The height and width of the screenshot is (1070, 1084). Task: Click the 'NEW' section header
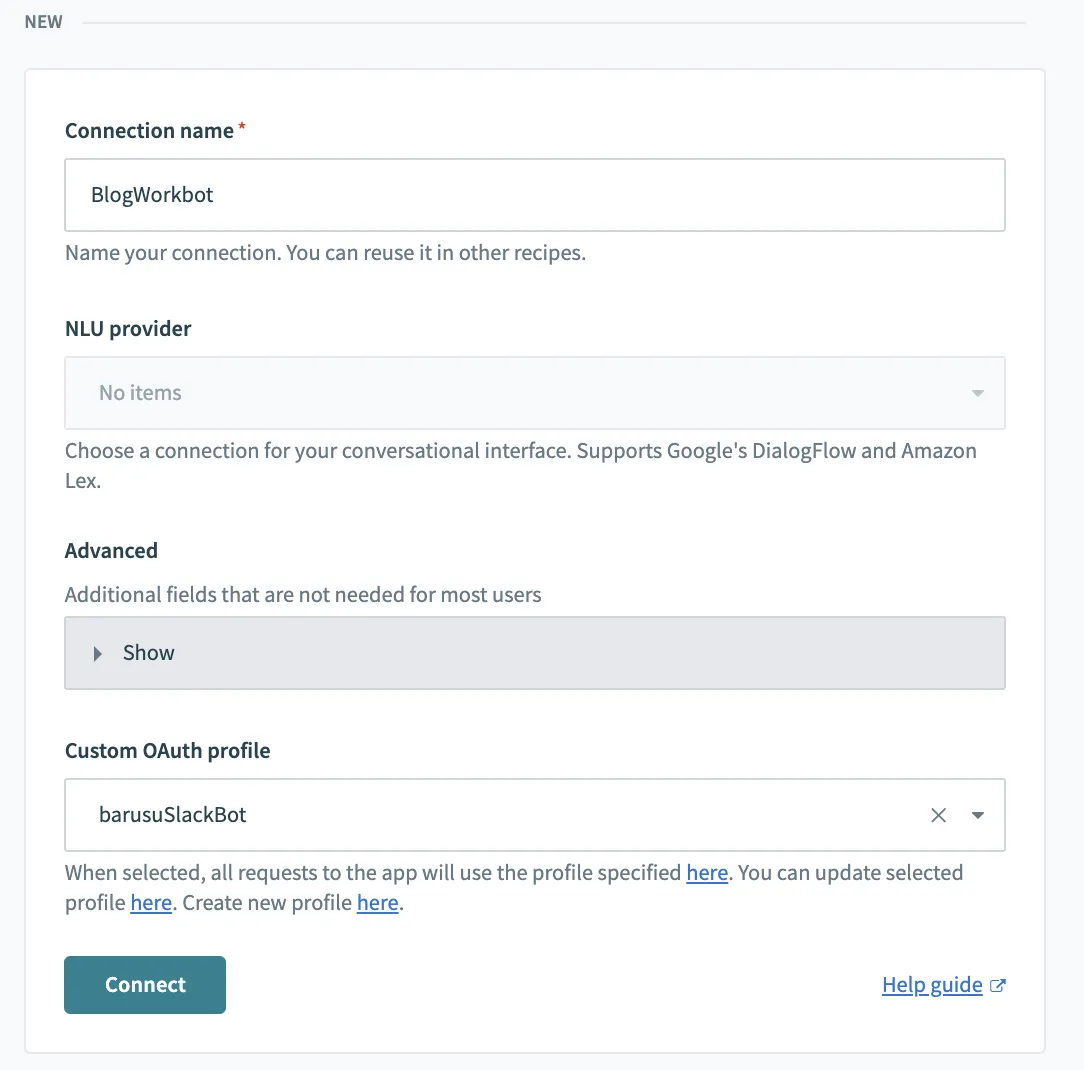point(43,22)
